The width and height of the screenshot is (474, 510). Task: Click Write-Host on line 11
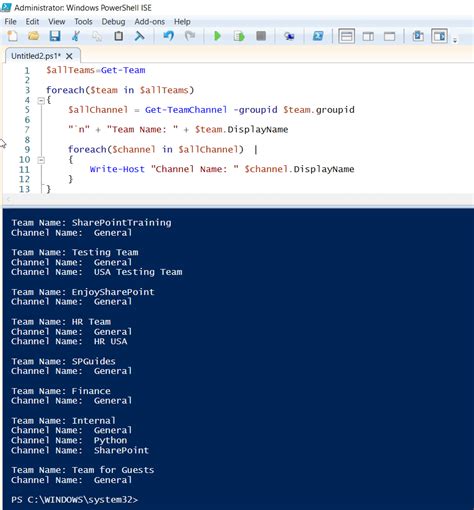click(117, 169)
